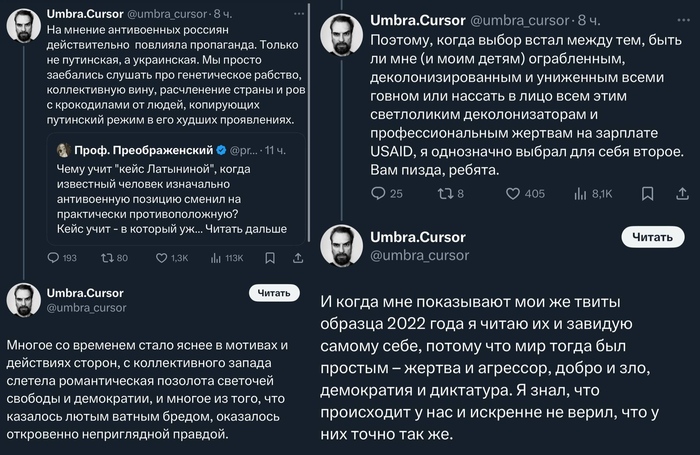Image resolution: width=700 pixels, height=455 pixels.
Task: Open the @umbra_cursor handle link on right
Action: tap(420, 255)
